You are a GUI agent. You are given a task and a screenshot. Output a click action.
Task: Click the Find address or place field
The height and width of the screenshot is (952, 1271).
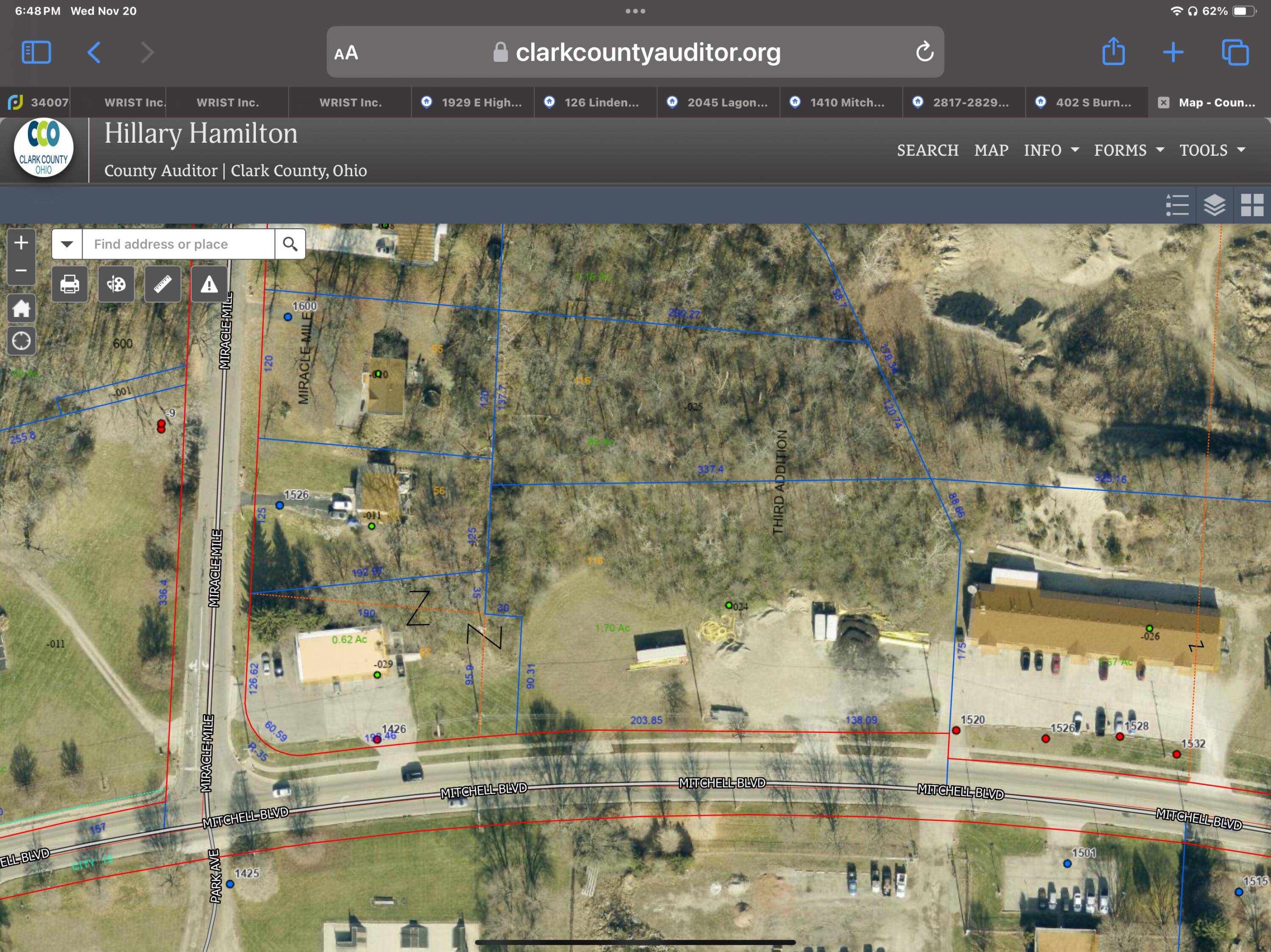click(179, 244)
